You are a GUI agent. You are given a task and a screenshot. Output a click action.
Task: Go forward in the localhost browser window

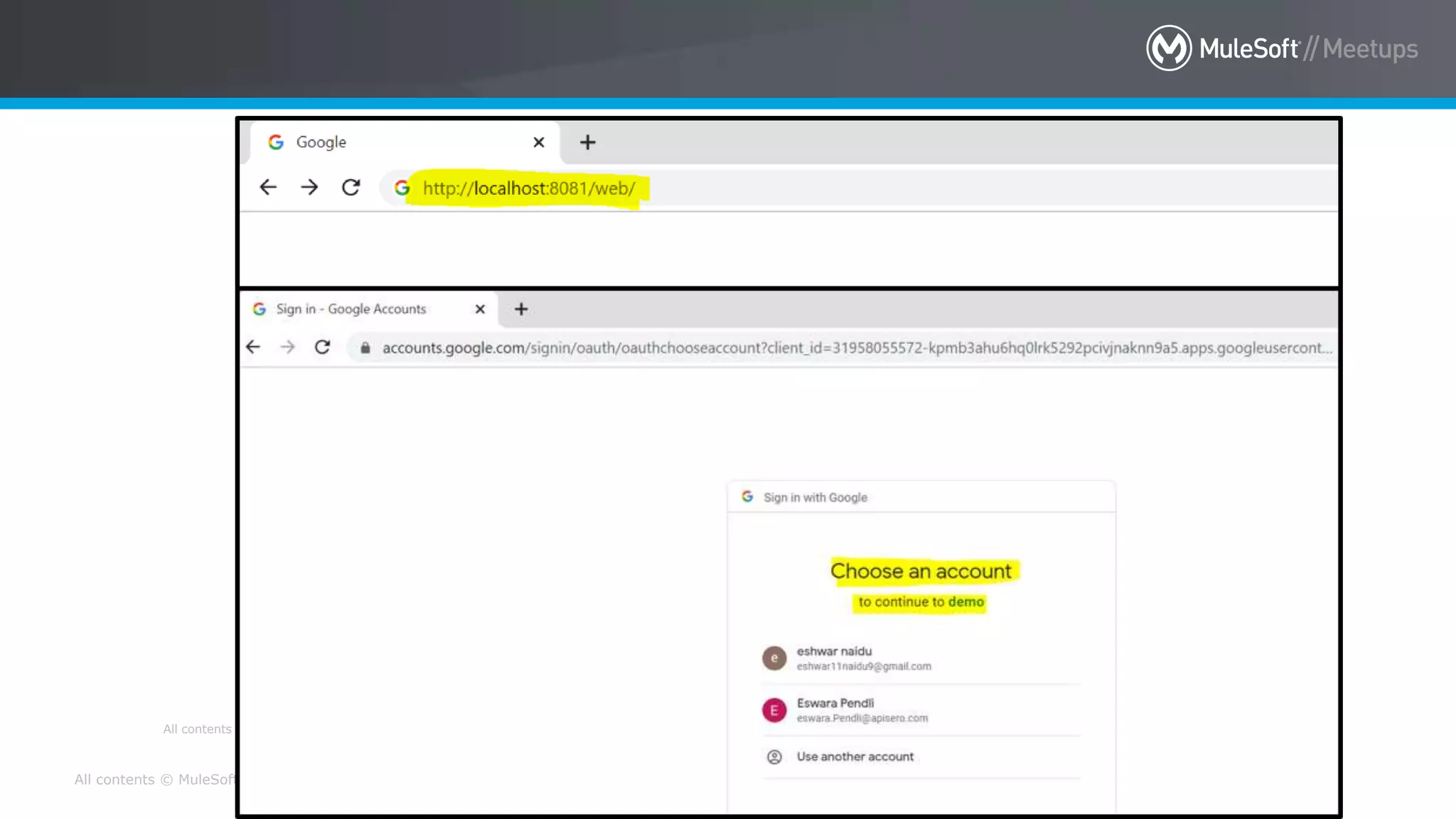tap(309, 188)
